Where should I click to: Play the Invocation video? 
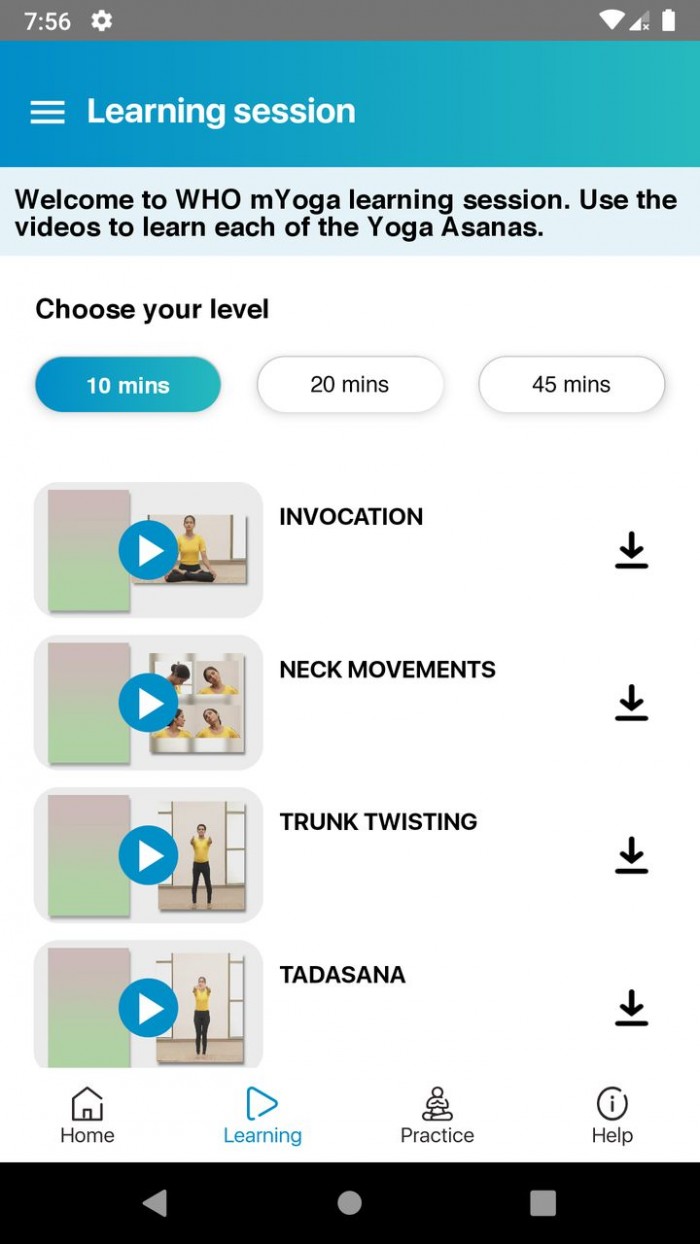149,550
